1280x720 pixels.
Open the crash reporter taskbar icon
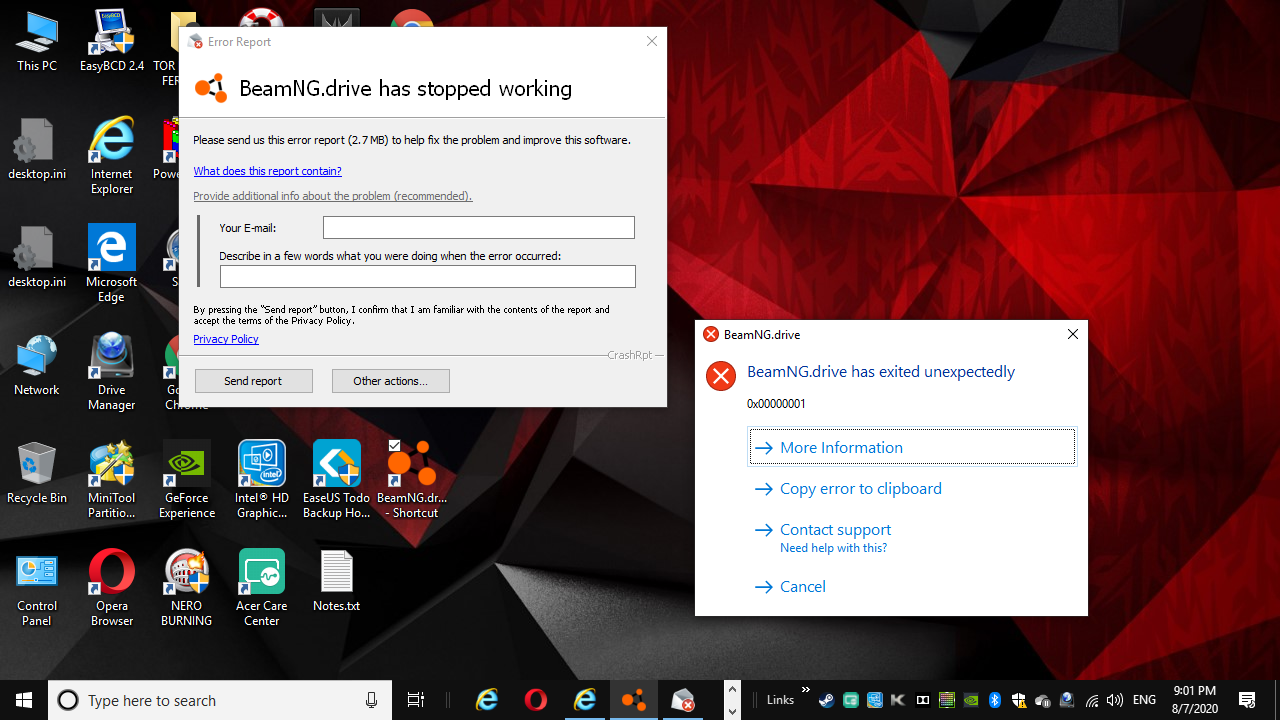pos(683,700)
